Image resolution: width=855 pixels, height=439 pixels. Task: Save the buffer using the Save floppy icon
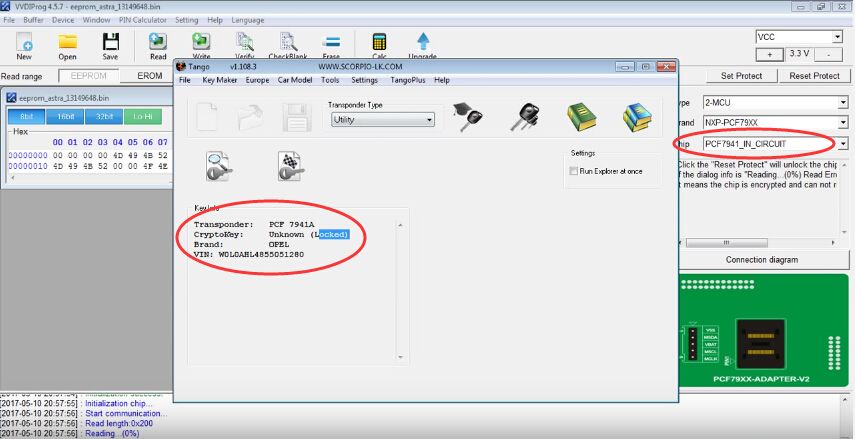pos(110,42)
